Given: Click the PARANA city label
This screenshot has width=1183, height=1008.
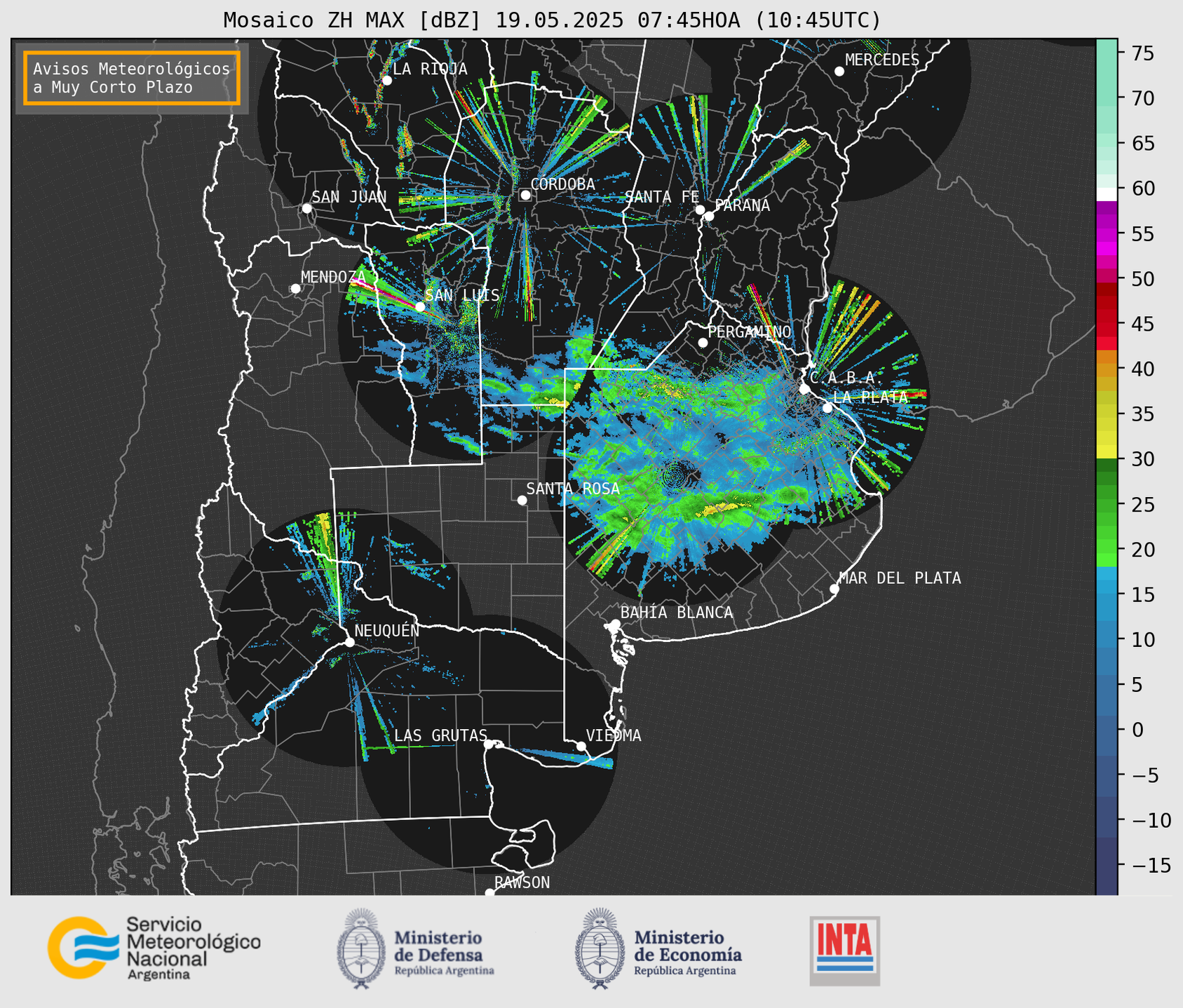Looking at the screenshot, I should pyautogui.click(x=742, y=205).
